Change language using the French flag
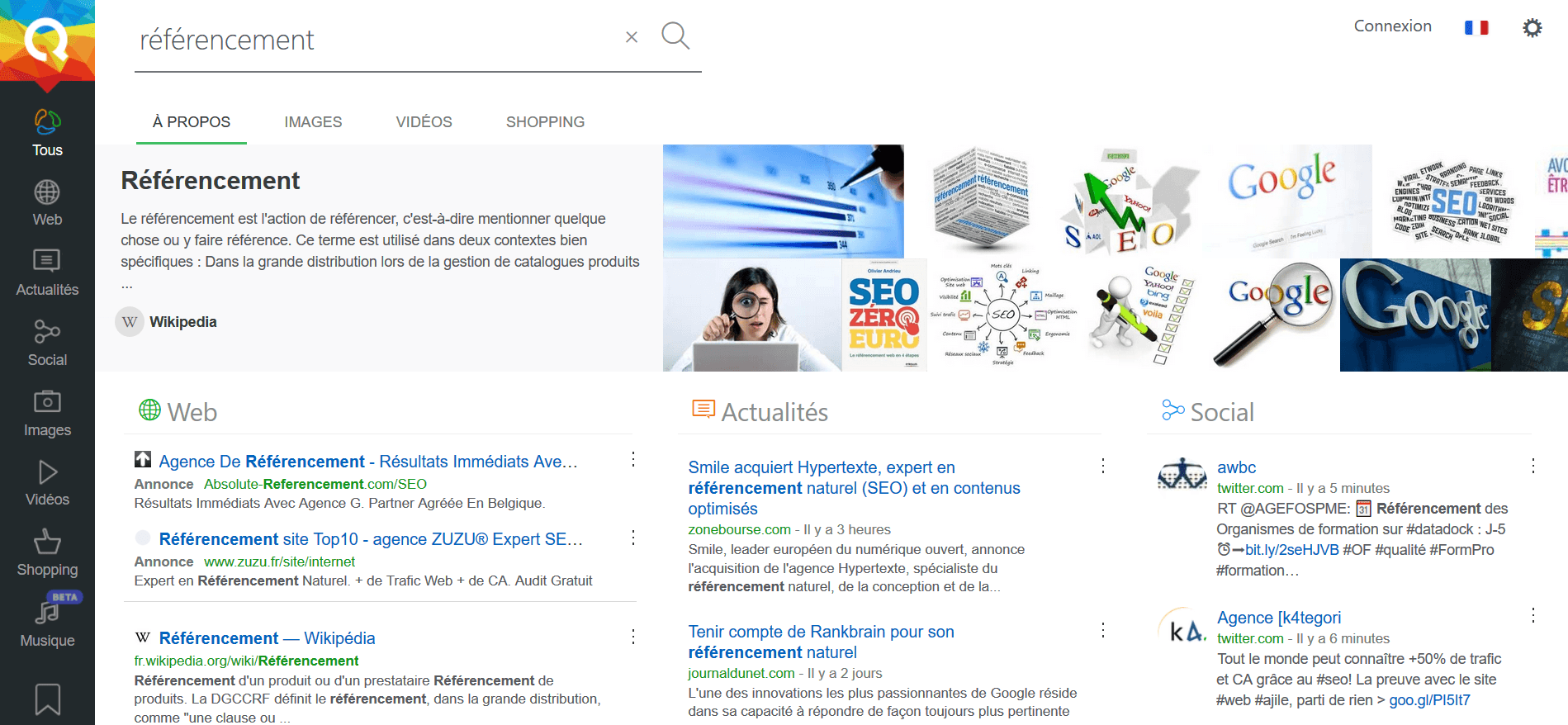Image resolution: width=1568 pixels, height=725 pixels. 1476,27
